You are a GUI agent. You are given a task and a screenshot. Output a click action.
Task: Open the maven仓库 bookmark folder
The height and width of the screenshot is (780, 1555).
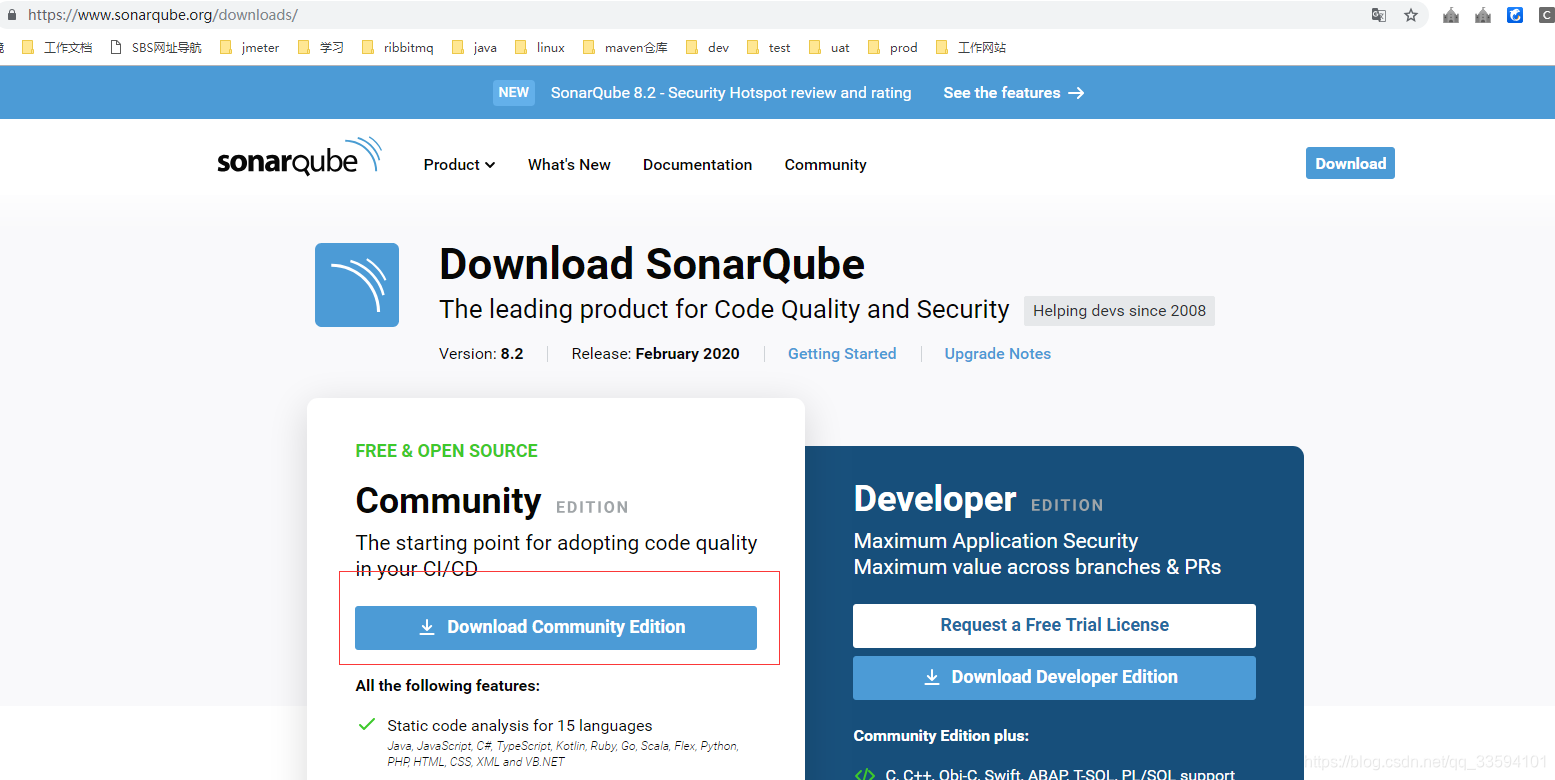click(625, 47)
